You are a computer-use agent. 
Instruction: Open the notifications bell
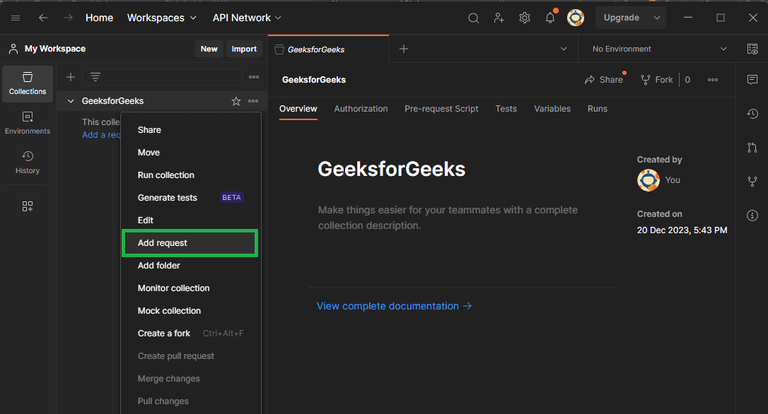point(550,18)
